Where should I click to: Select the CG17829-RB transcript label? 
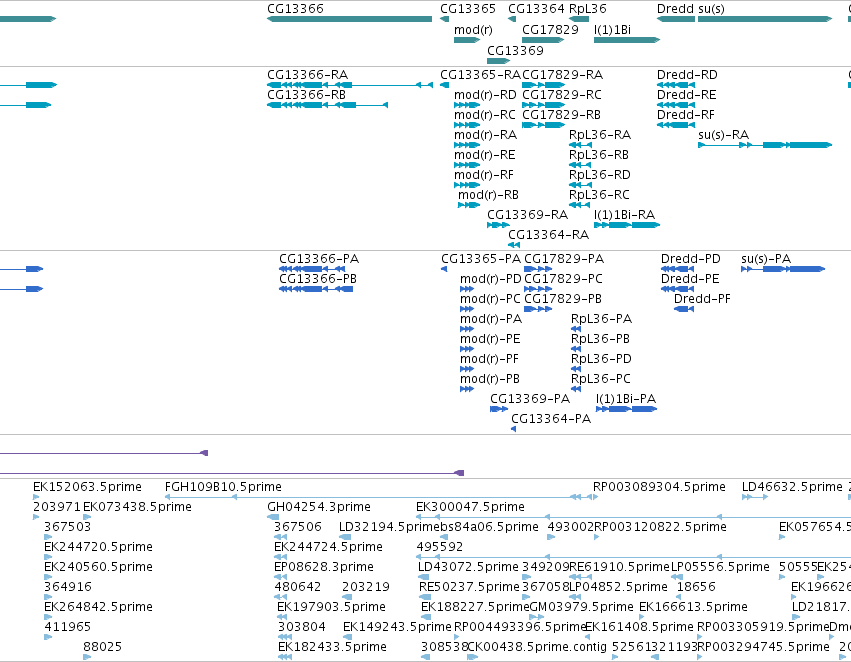pos(561,115)
